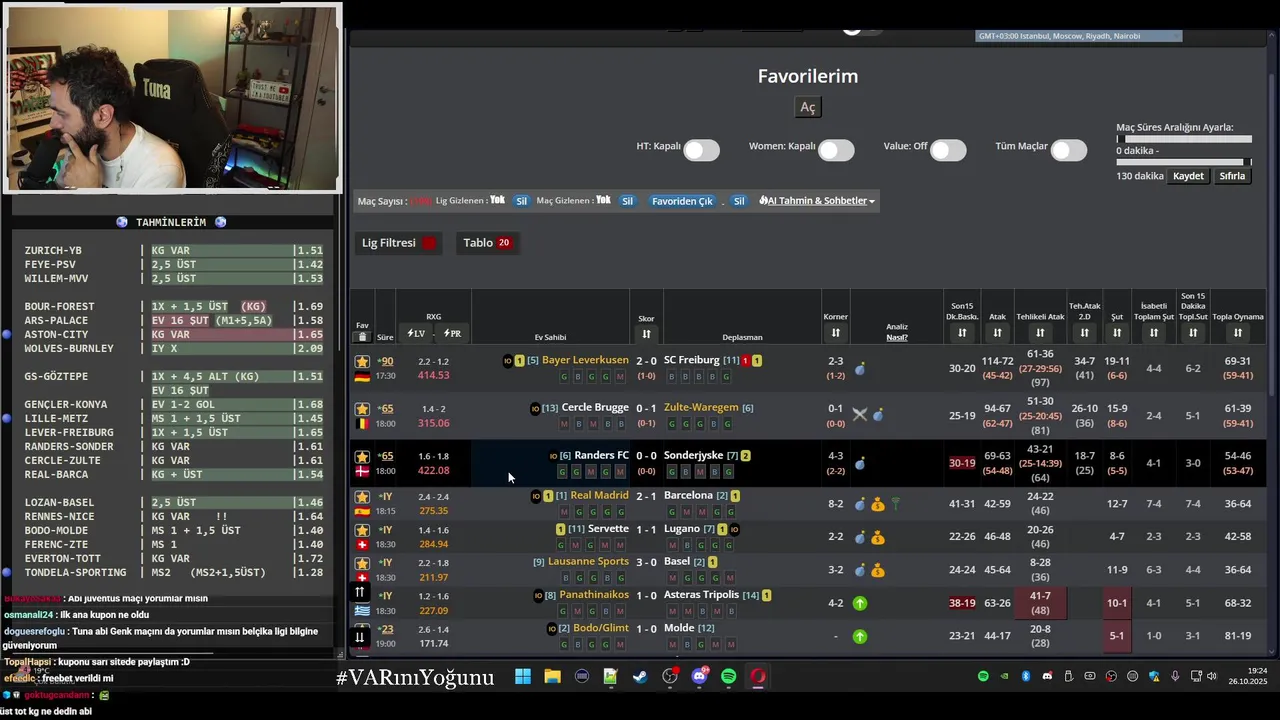Open the Bayer Leverkusen team link
Screen dimensions: 1280x720
click(585, 360)
